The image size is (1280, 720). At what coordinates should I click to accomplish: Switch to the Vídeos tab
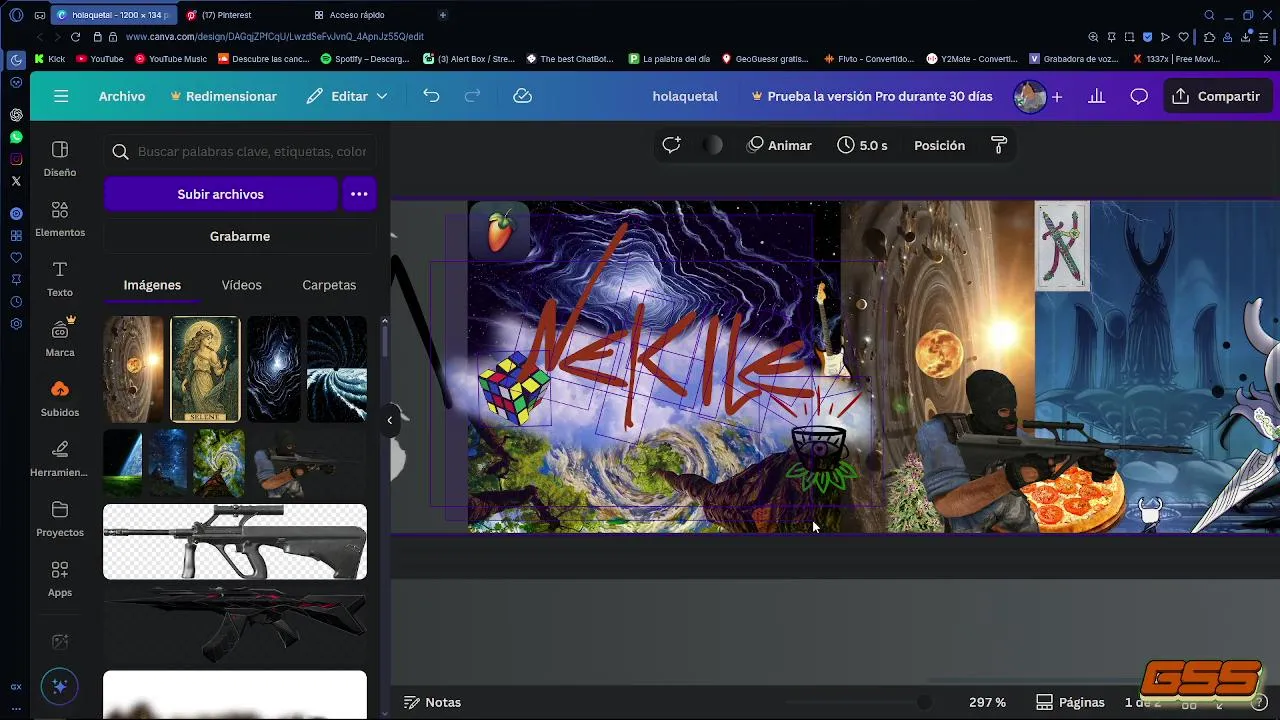[x=241, y=285]
